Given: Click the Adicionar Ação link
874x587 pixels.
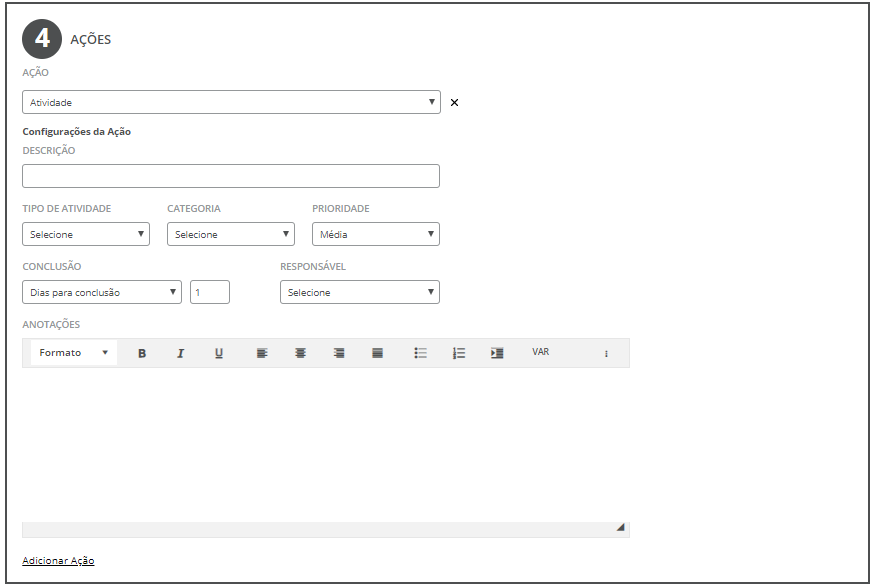Looking at the screenshot, I should pyautogui.click(x=59, y=561).
